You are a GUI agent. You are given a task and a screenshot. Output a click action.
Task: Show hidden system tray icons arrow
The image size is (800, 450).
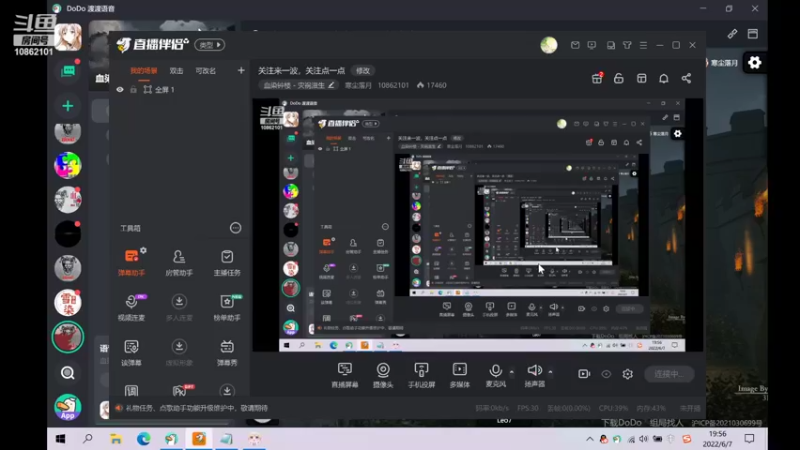tap(589, 439)
